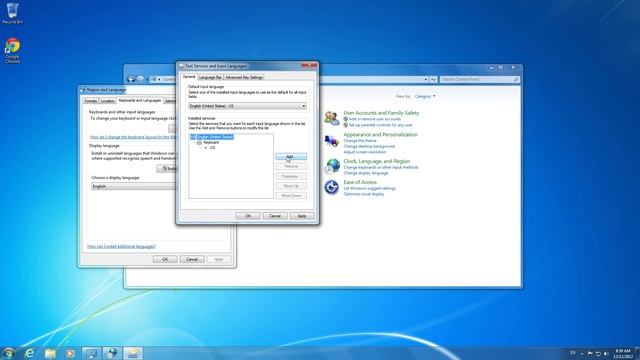
Task: Click the network tray icon
Action: click(x=598, y=353)
